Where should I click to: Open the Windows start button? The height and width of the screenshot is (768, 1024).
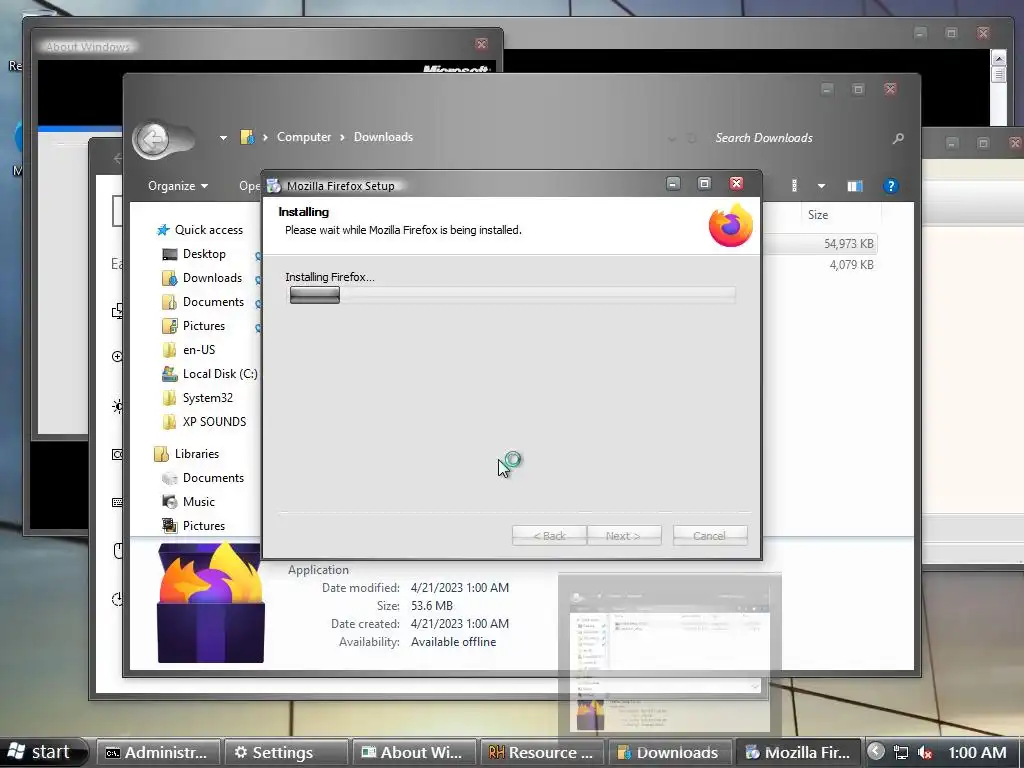(42, 752)
